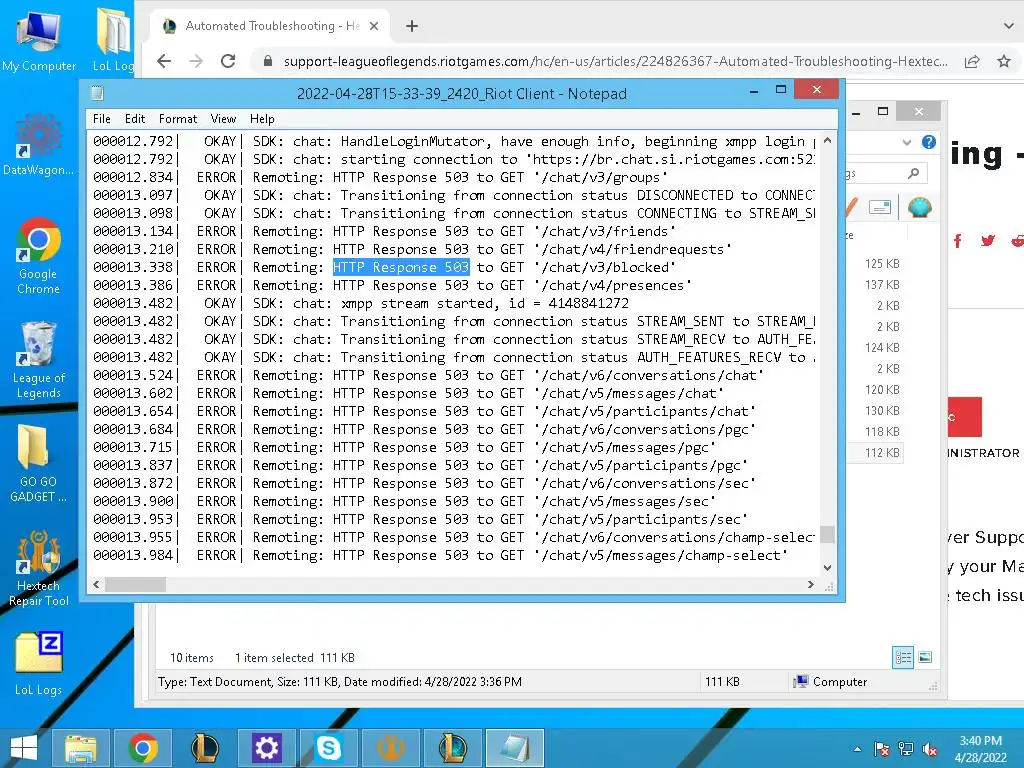Click the shell icon in Explorer ribbon
This screenshot has width=1024, height=768.
[x=920, y=208]
